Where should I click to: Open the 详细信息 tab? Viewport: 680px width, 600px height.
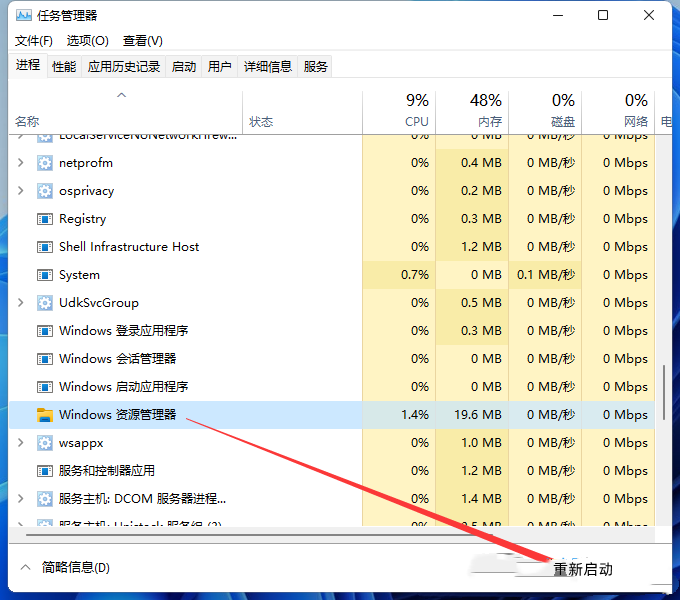click(268, 67)
